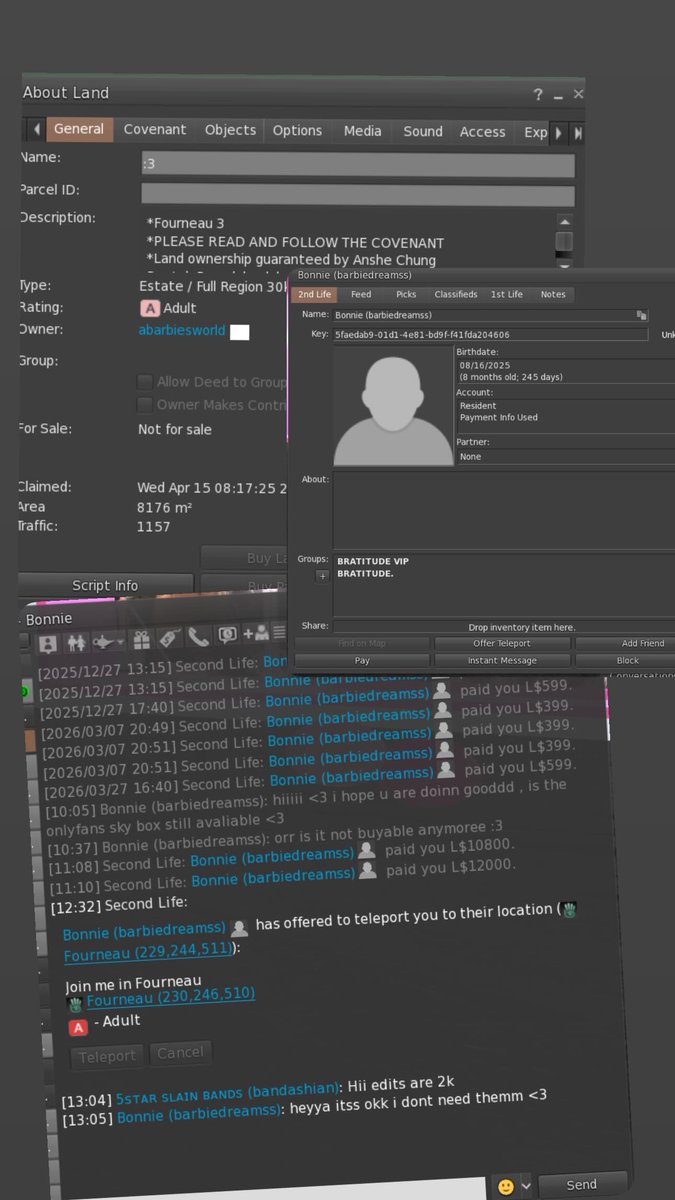Click the Script Info button
The image size is (675, 1200).
(x=105, y=586)
